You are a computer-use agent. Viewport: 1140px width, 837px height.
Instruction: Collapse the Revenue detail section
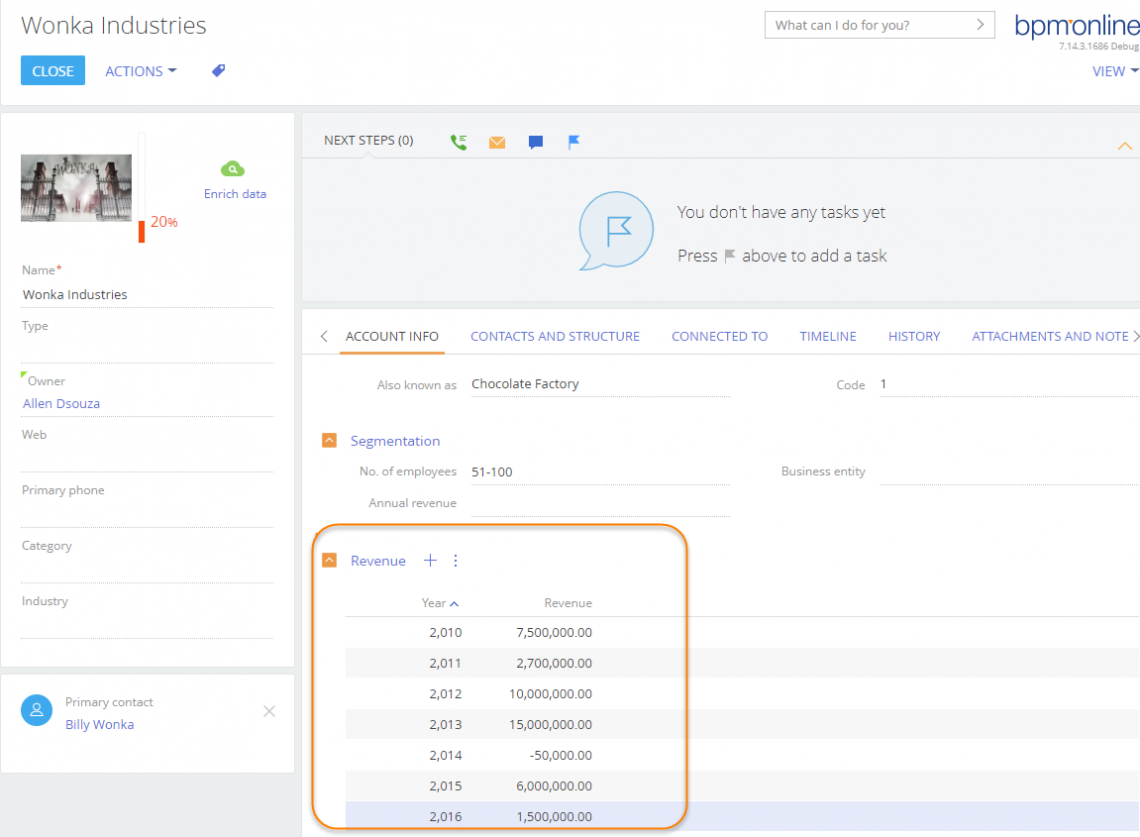329,561
